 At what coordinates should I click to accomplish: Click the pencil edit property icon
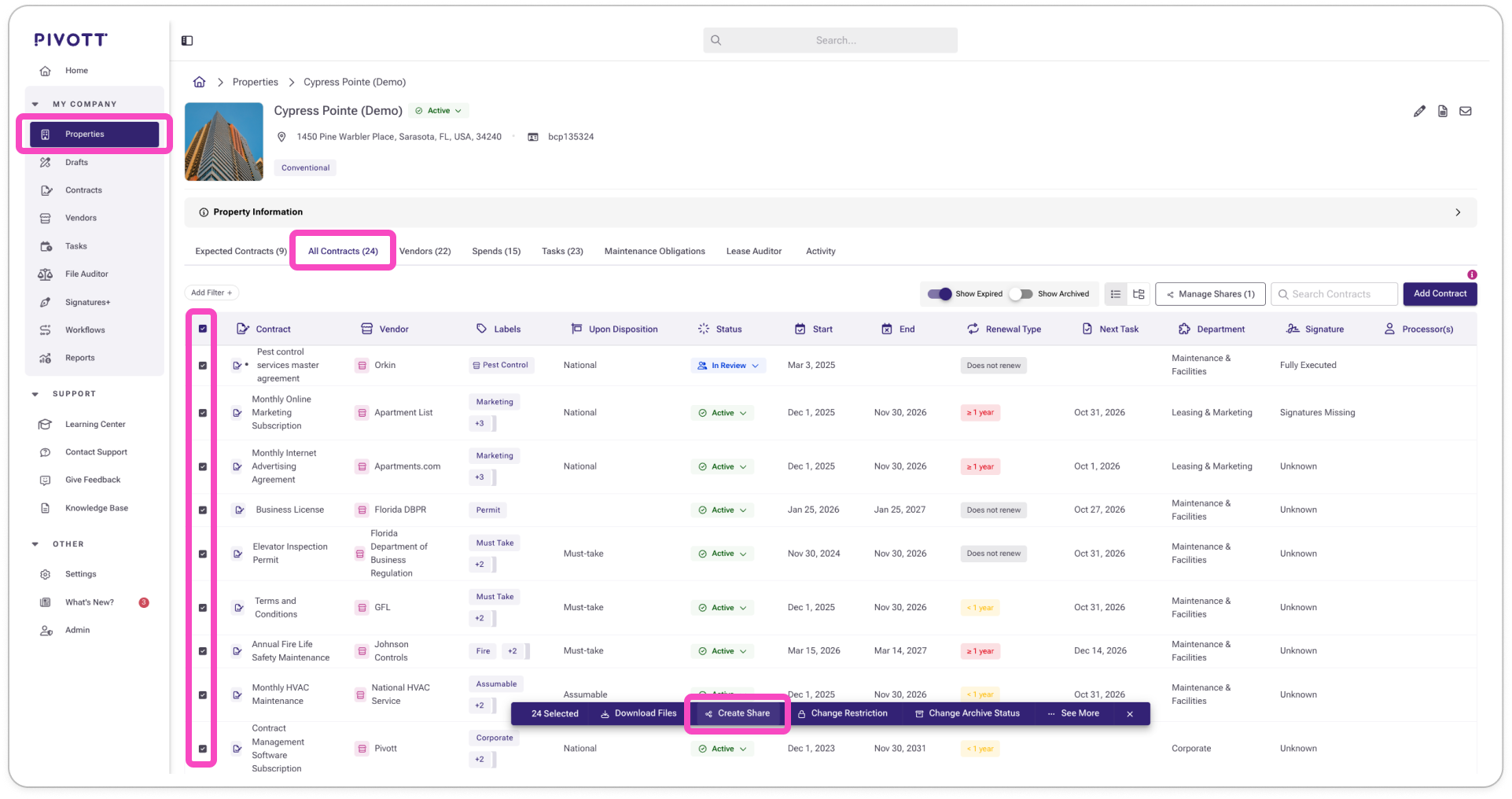(x=1419, y=112)
